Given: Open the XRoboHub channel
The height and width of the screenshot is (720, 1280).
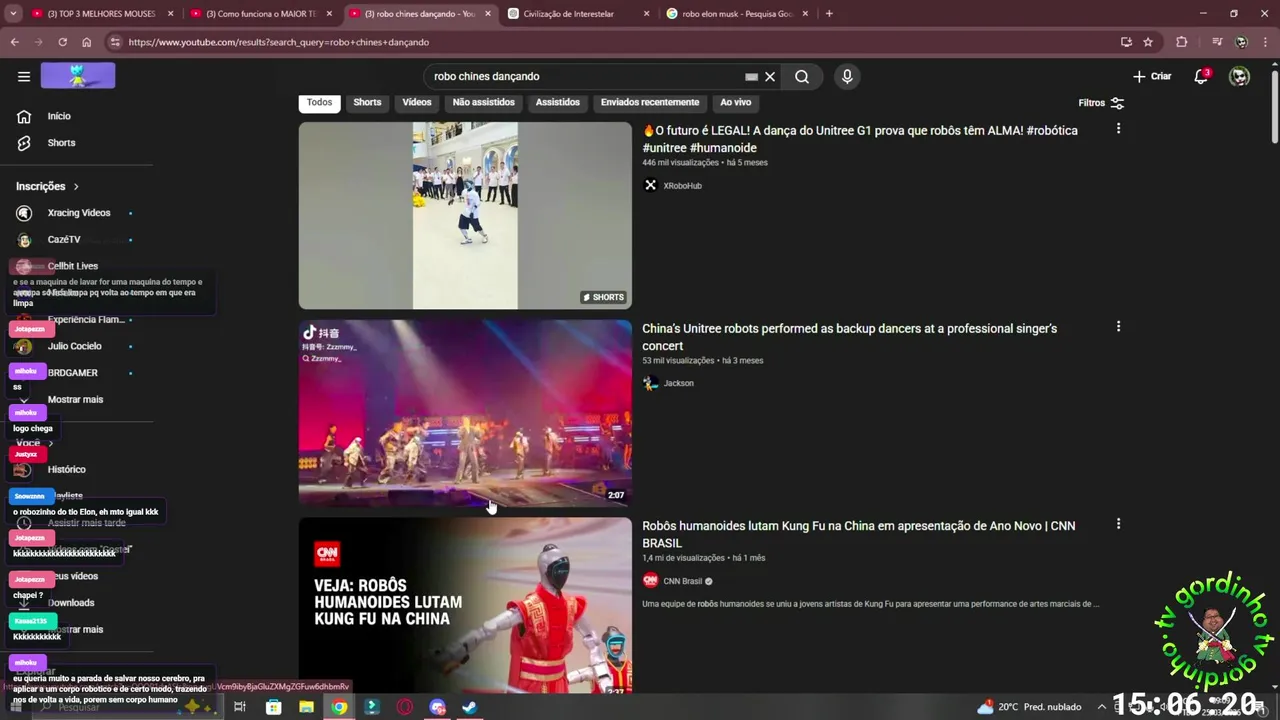Looking at the screenshot, I should coord(682,186).
